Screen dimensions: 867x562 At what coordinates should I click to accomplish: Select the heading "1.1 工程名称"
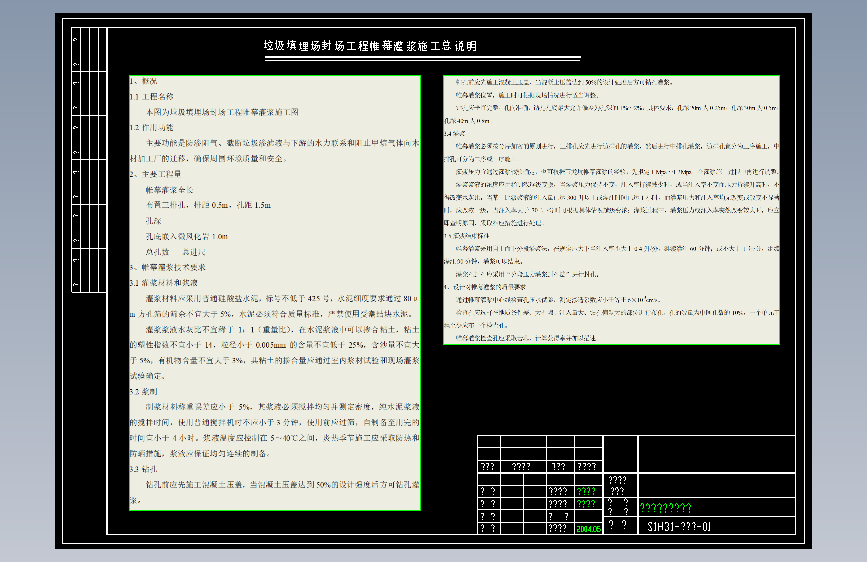(152, 96)
